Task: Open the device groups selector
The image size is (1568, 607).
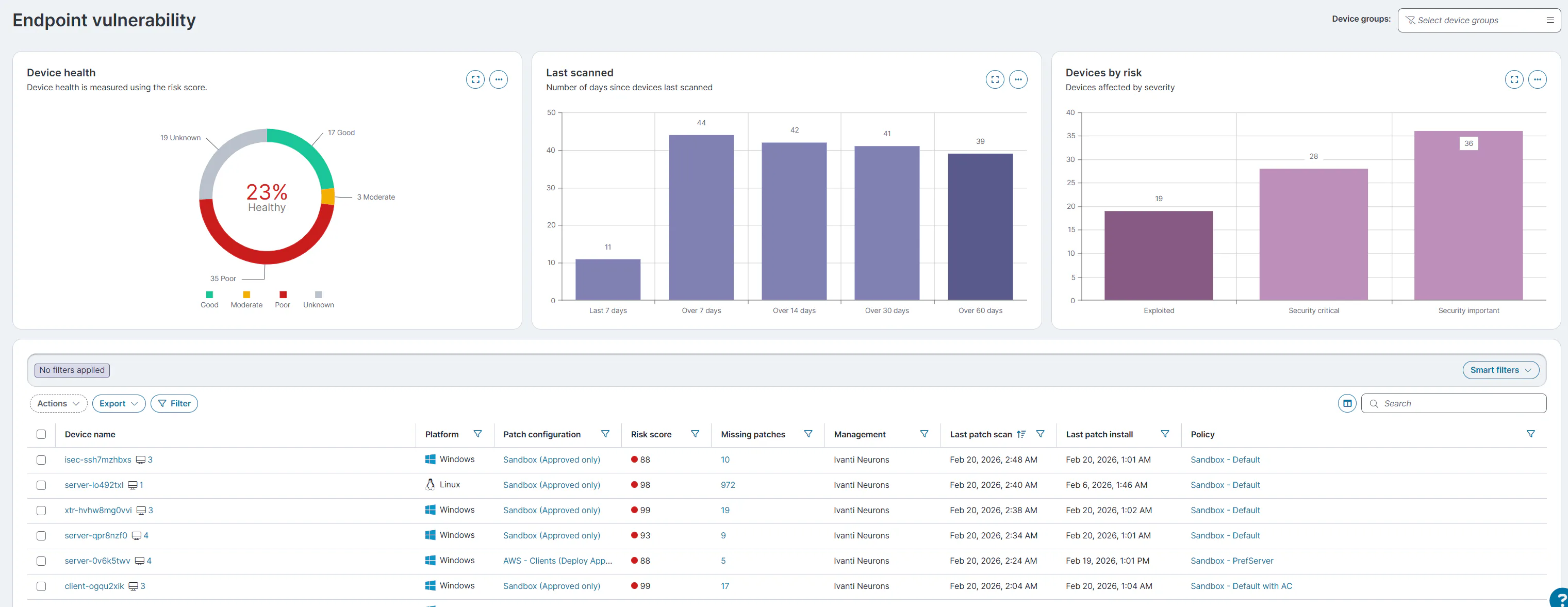Action: pos(1479,20)
